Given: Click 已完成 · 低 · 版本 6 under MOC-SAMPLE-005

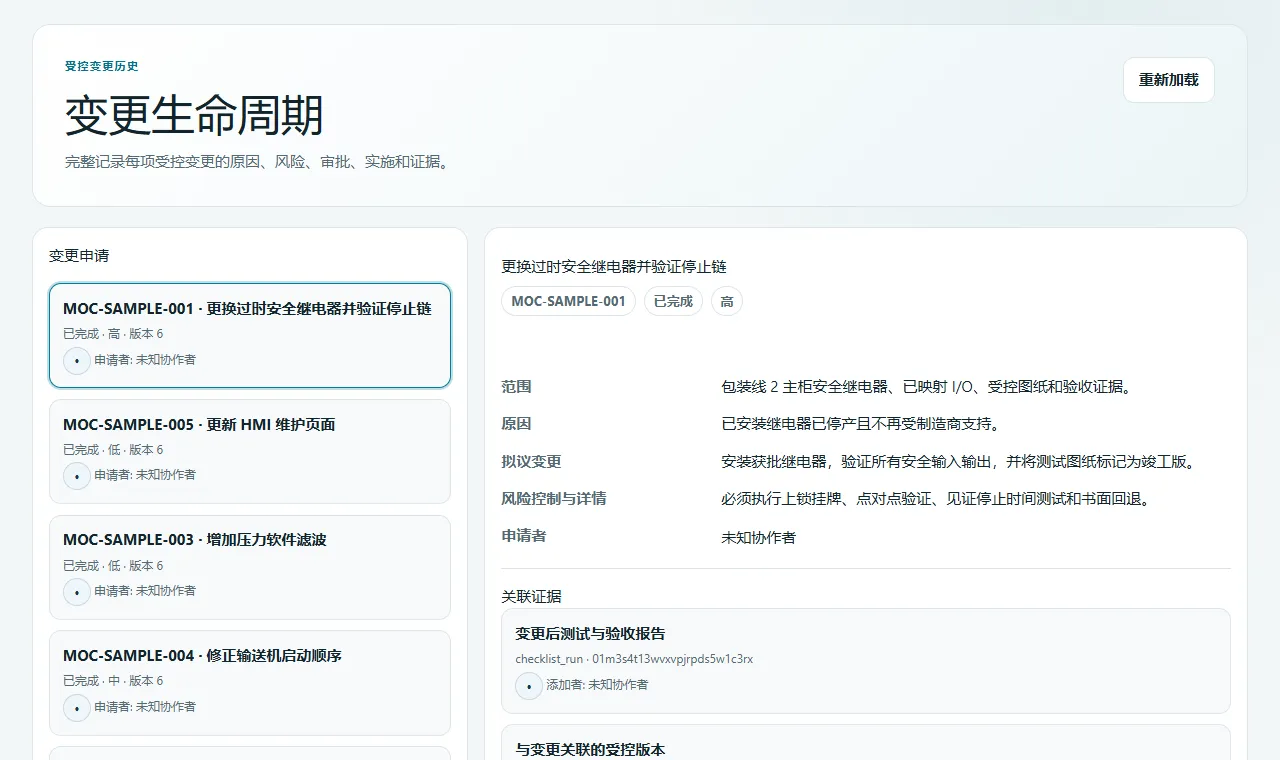Looking at the screenshot, I should coord(113,450).
